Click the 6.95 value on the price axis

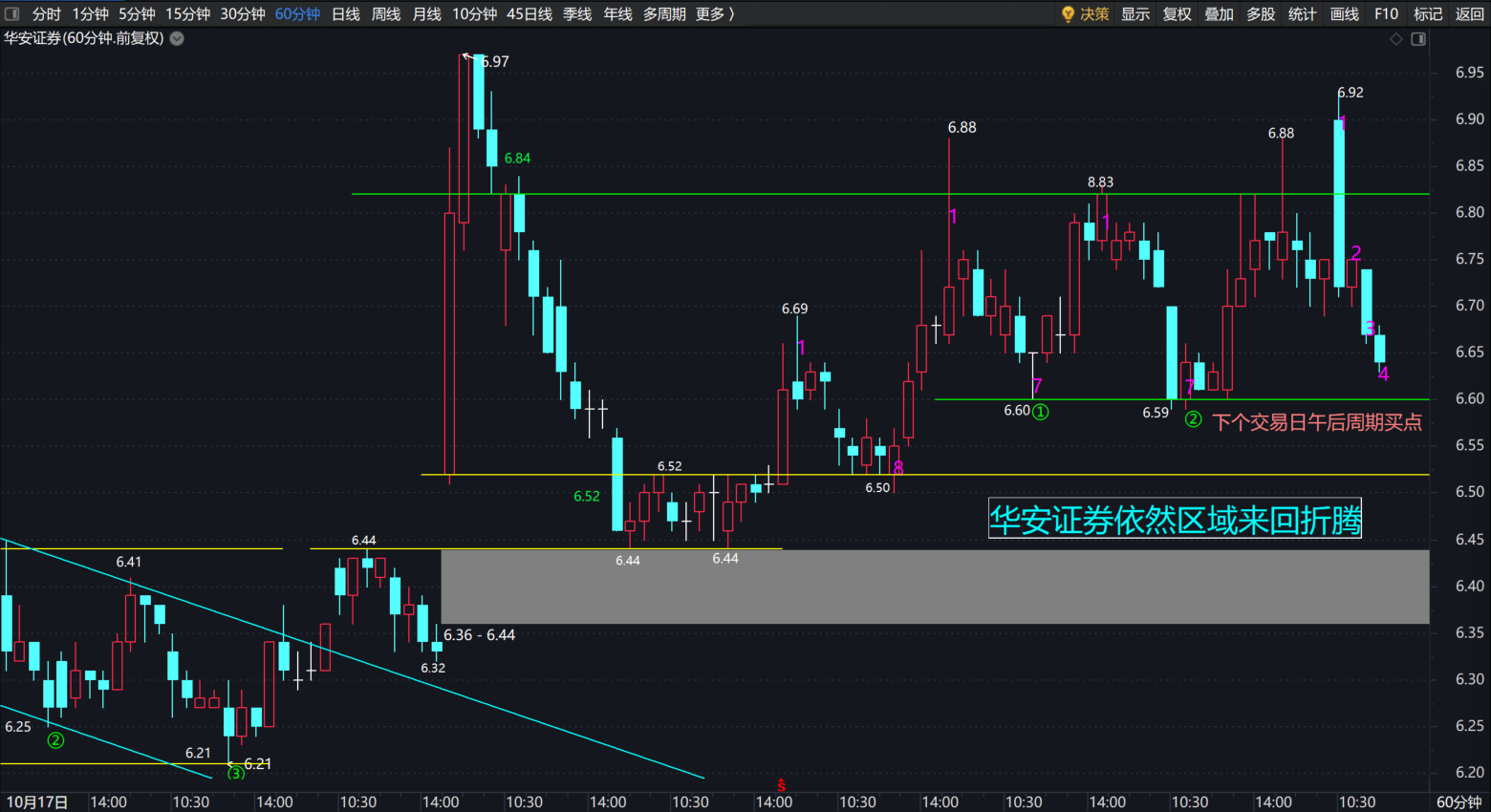pos(1469,73)
